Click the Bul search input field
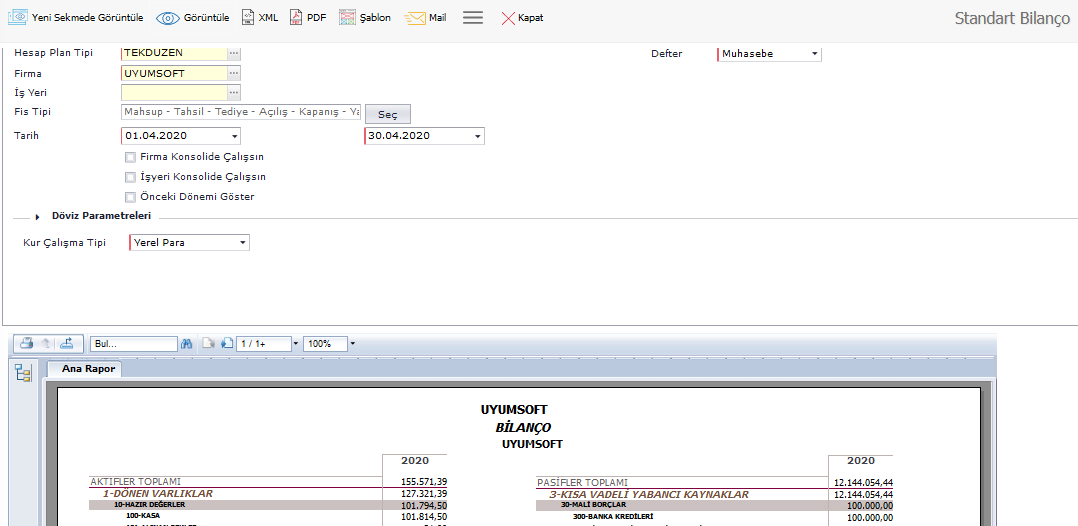This screenshot has height=526, width=1078. click(x=132, y=344)
